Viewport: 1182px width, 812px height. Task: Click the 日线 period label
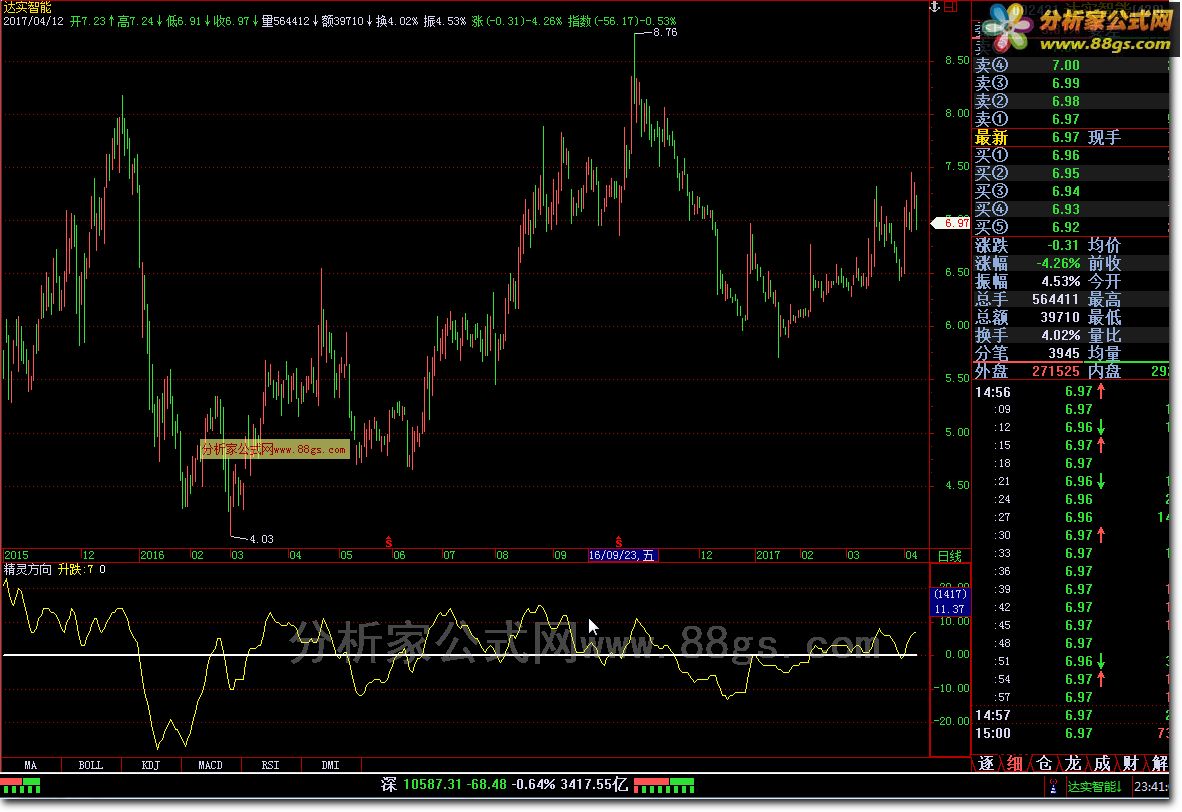coord(950,556)
